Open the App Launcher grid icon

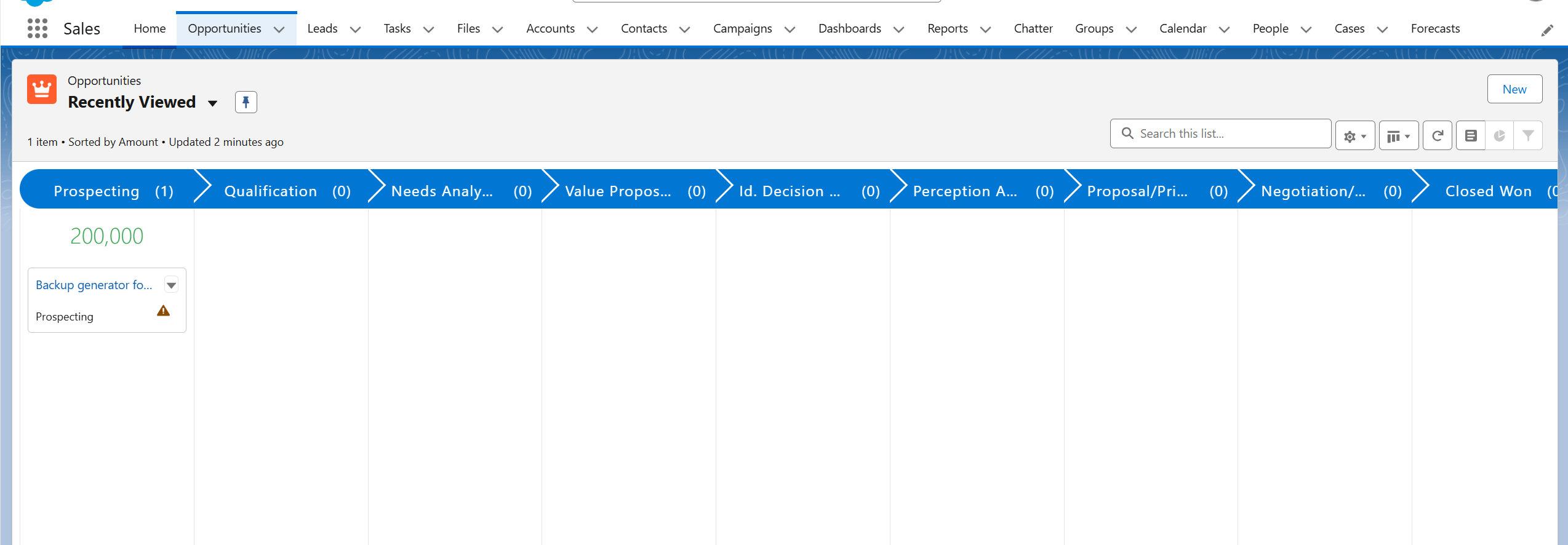(38, 28)
